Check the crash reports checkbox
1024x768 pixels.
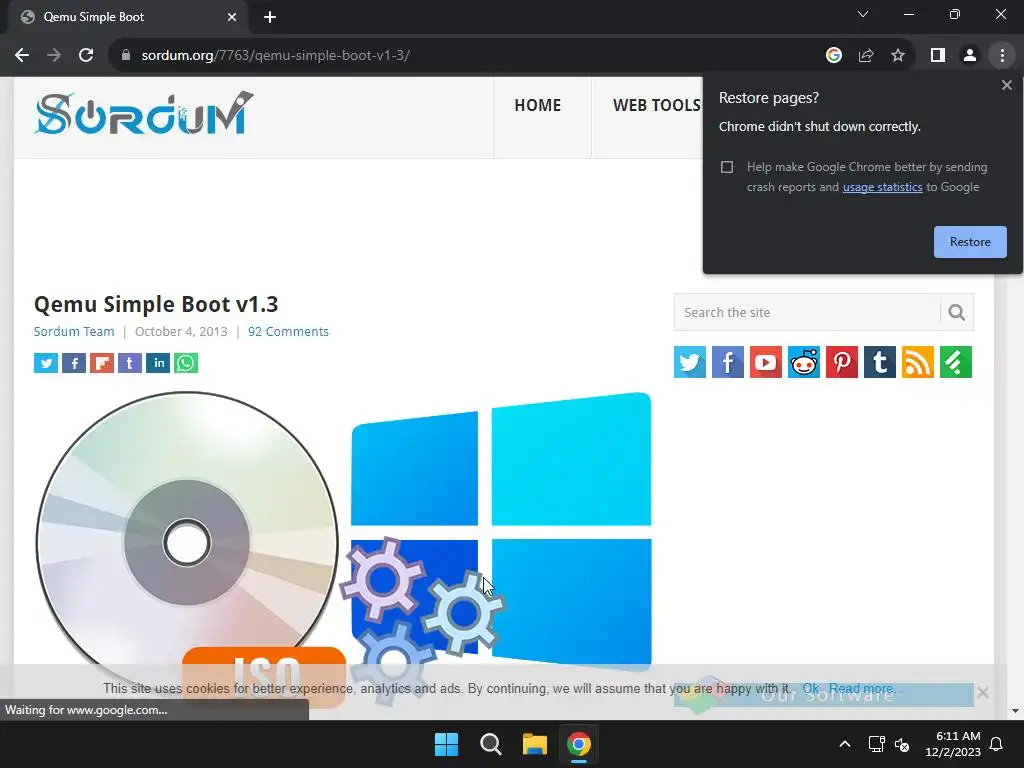coord(727,167)
